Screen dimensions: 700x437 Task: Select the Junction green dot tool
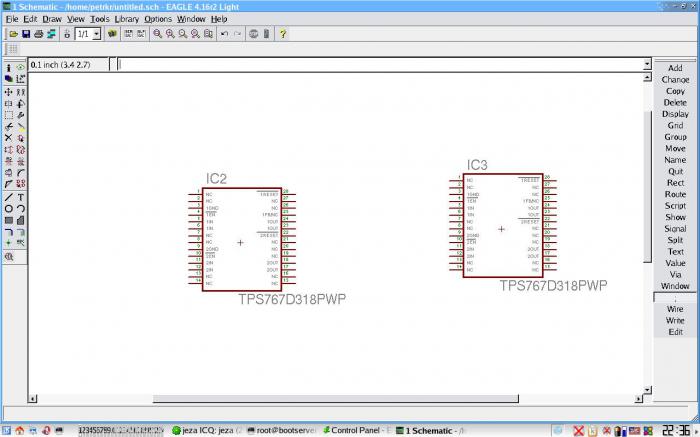(x=8, y=243)
